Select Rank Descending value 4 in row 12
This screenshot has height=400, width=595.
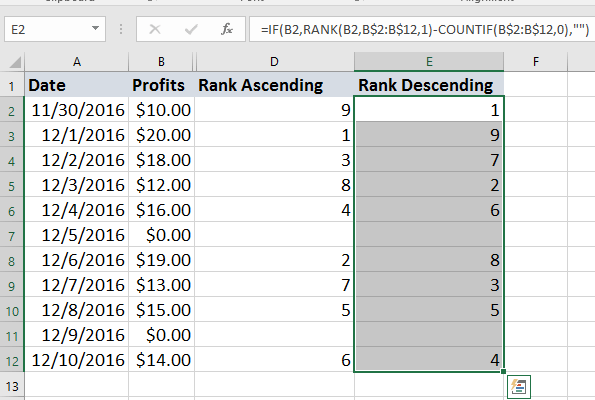[x=429, y=360]
